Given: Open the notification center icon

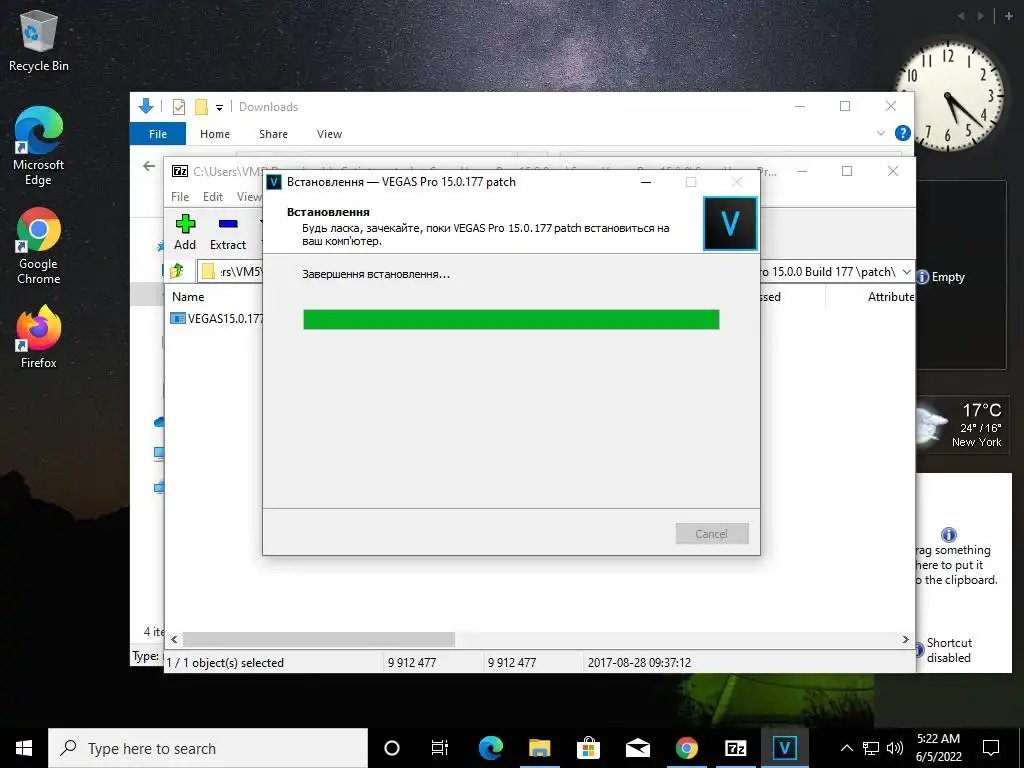Looking at the screenshot, I should tap(991, 748).
